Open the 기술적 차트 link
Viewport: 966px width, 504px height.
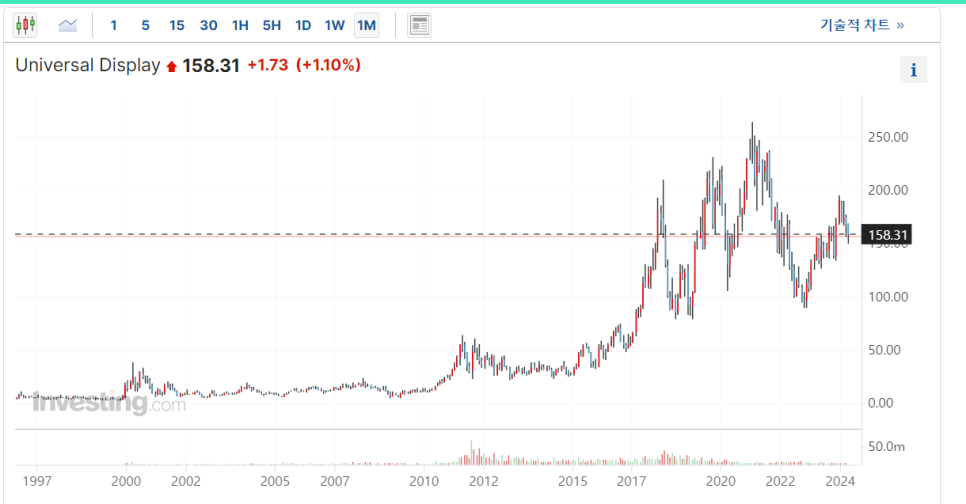point(862,25)
